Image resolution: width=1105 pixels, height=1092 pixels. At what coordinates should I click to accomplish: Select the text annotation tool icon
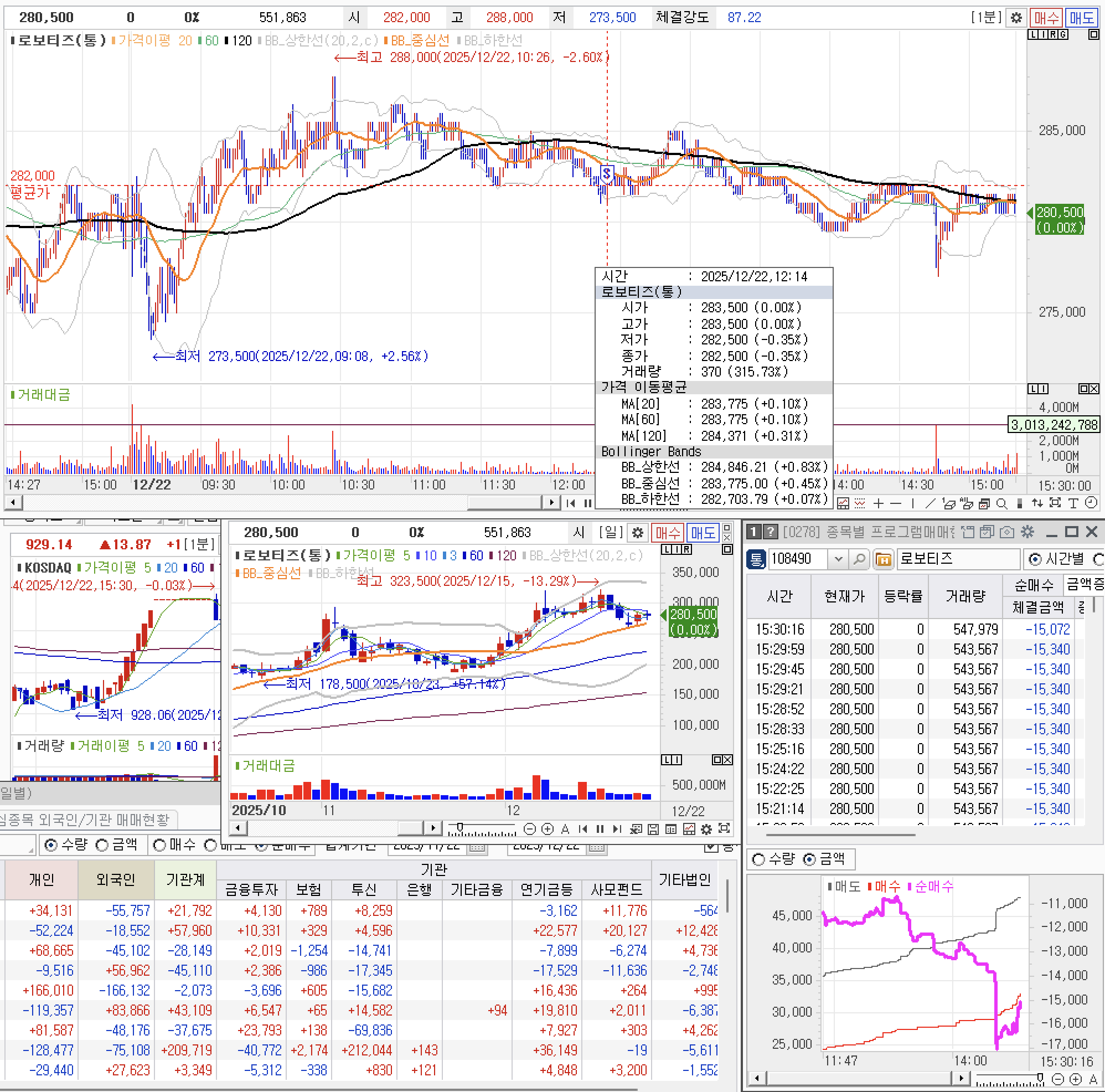[1073, 503]
